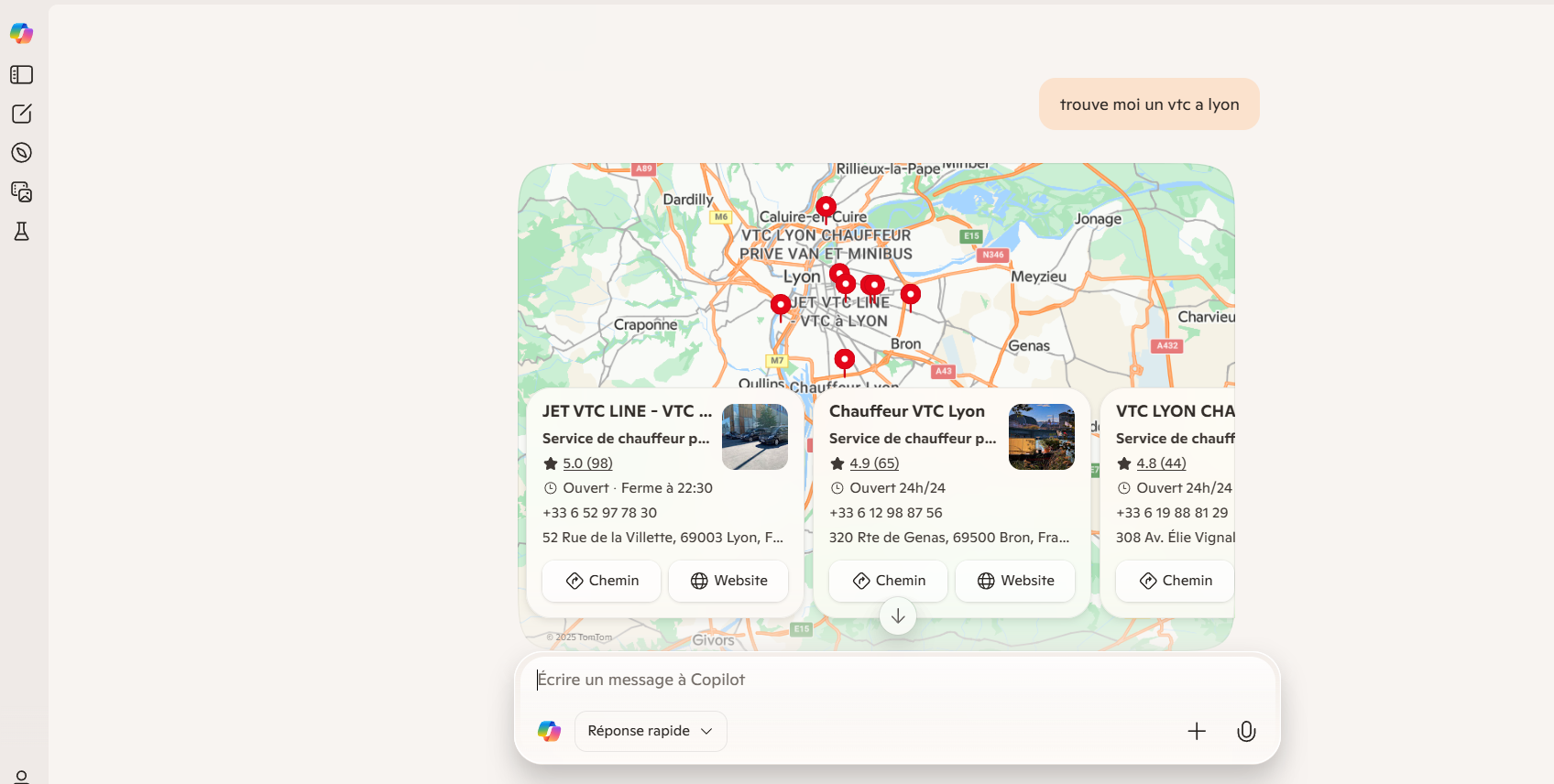Click the JET VTC LINE photo thumbnail

755,437
